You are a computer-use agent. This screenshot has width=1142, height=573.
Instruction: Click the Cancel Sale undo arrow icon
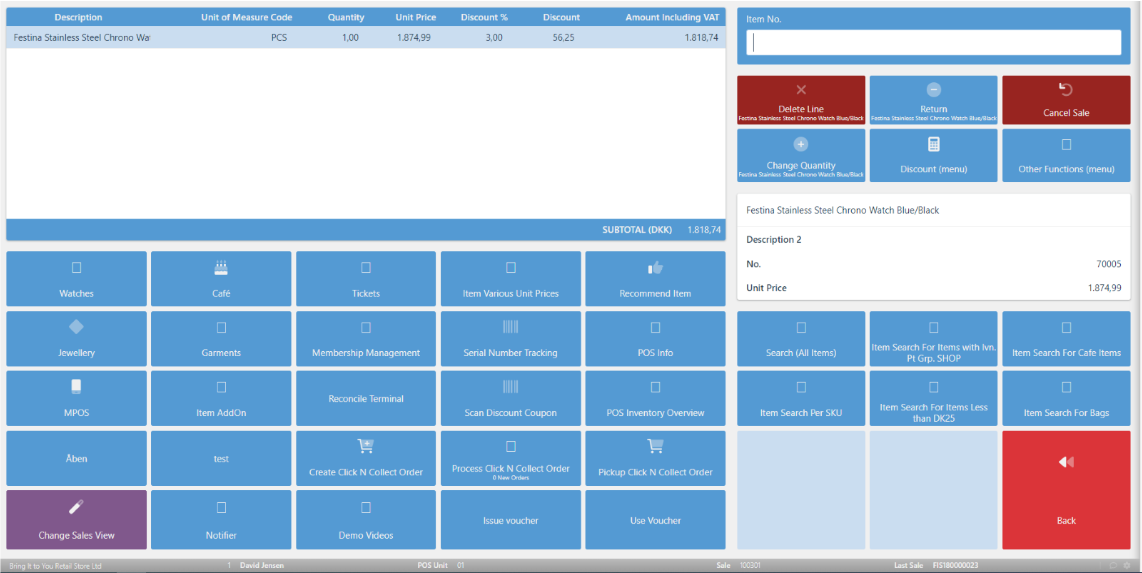(x=1066, y=90)
